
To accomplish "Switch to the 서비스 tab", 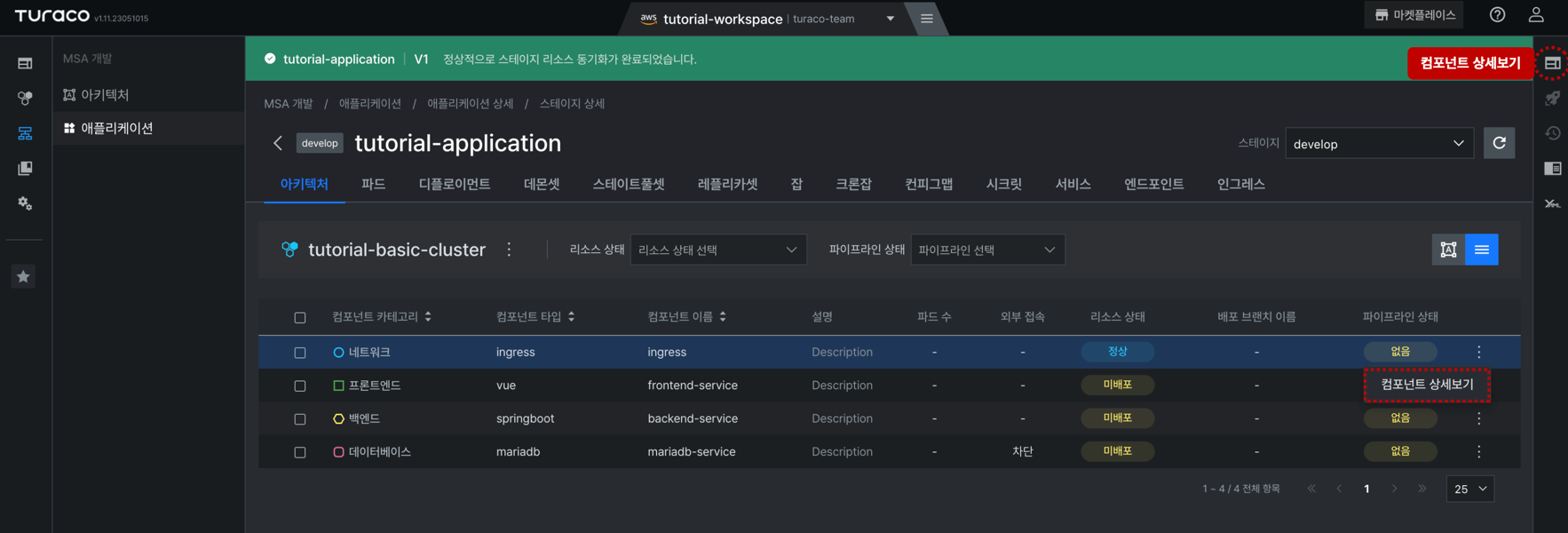I will (x=1073, y=184).
